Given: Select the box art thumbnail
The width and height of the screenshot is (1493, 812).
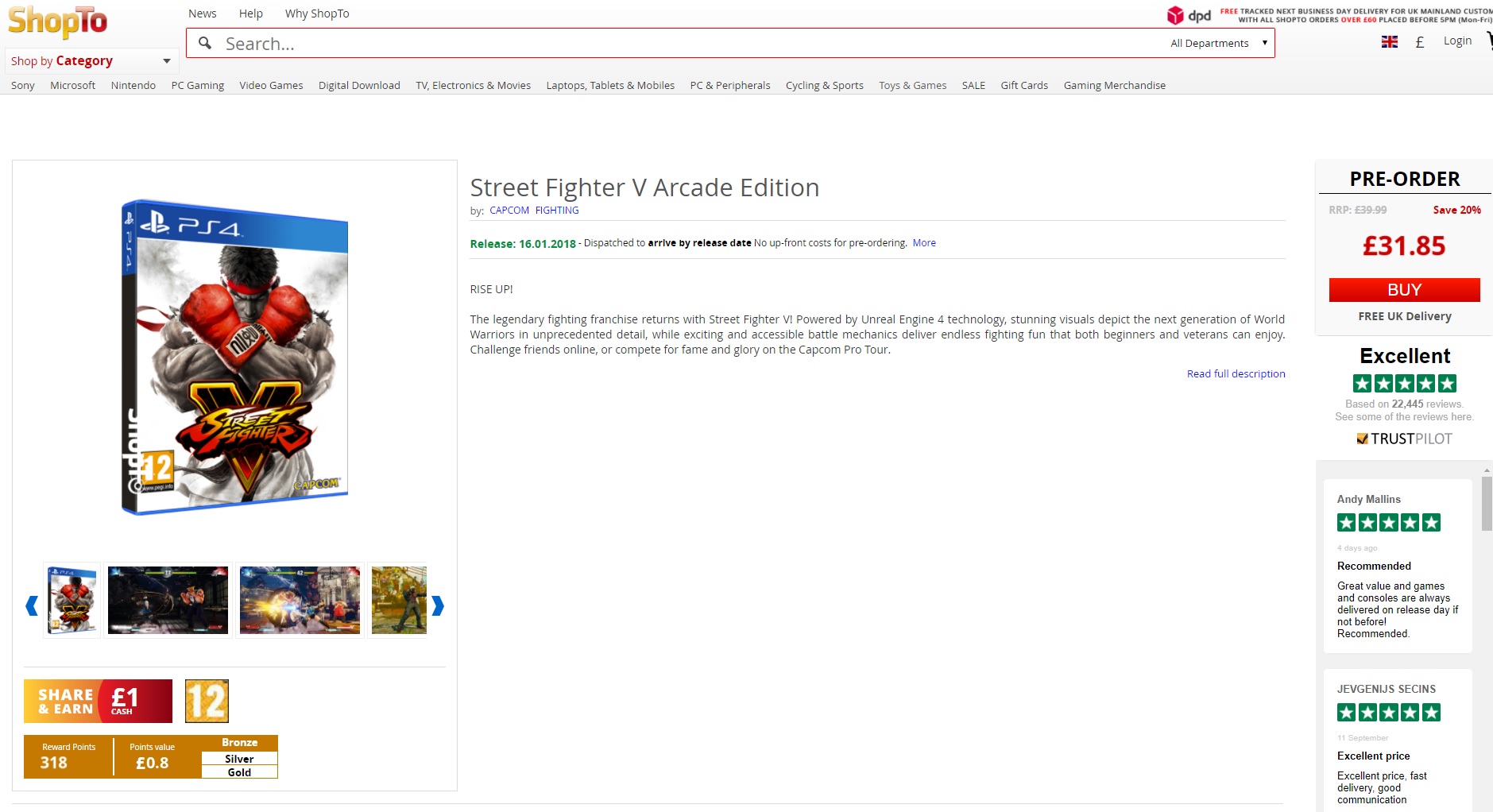Looking at the screenshot, I should 72,600.
